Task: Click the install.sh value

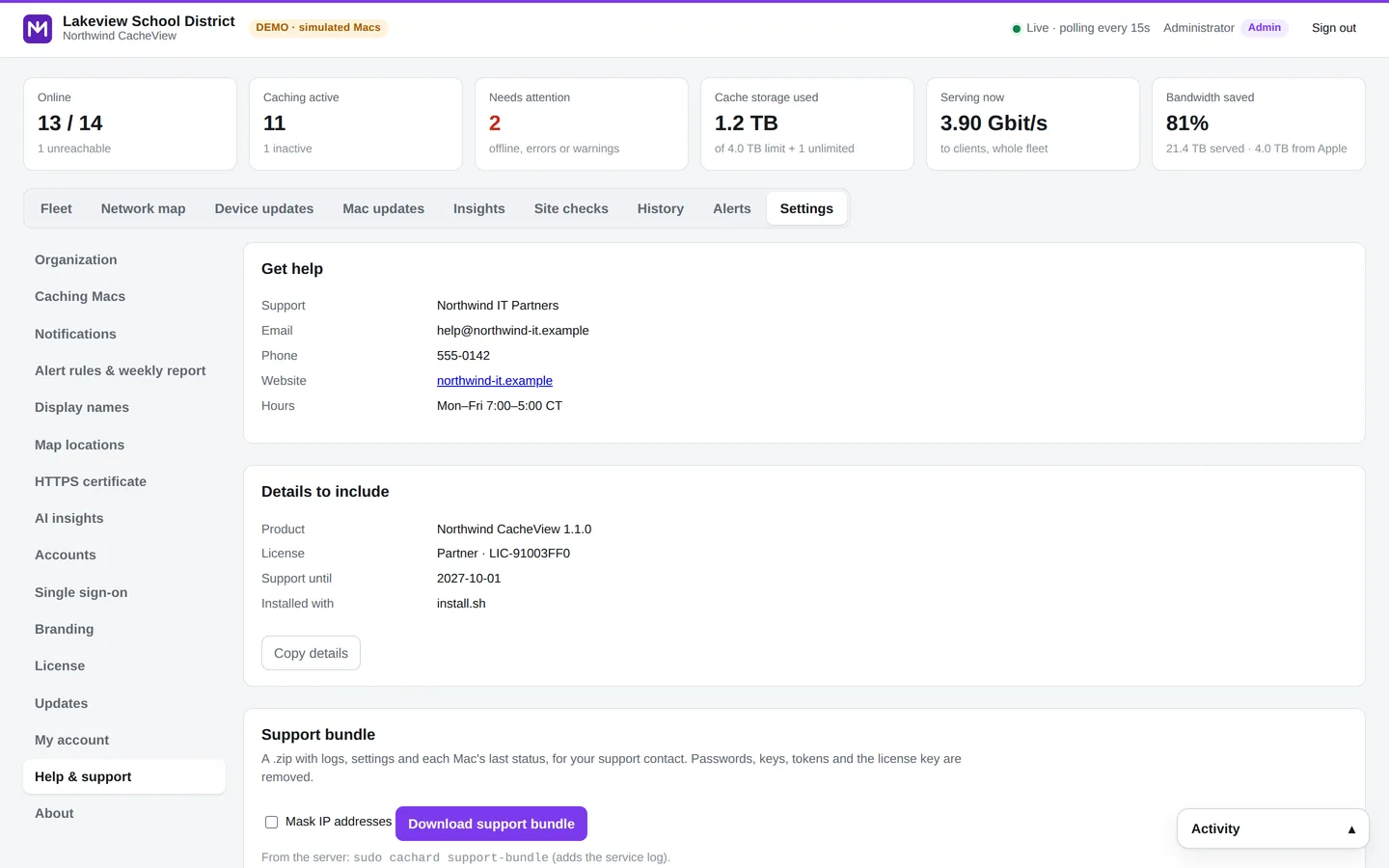Action: (461, 604)
